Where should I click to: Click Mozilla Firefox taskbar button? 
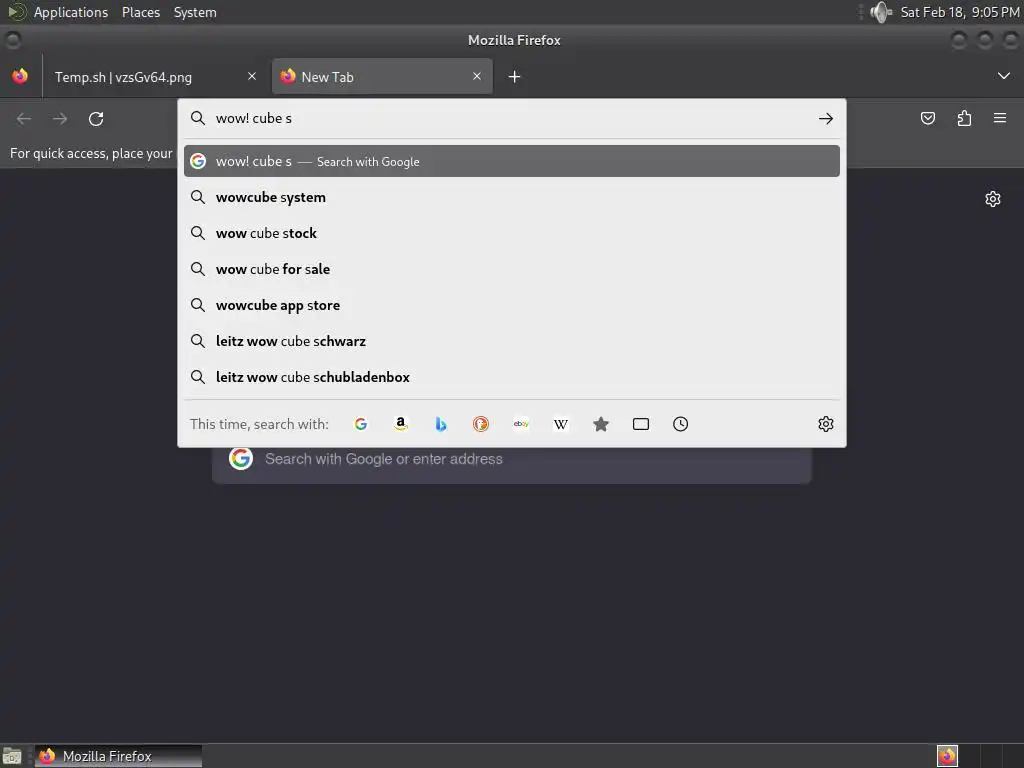[x=118, y=756]
